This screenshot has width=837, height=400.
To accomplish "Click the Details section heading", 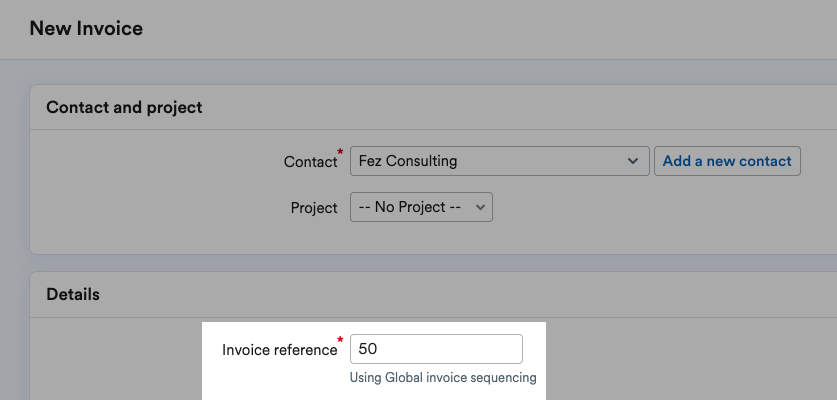I will 73,294.
